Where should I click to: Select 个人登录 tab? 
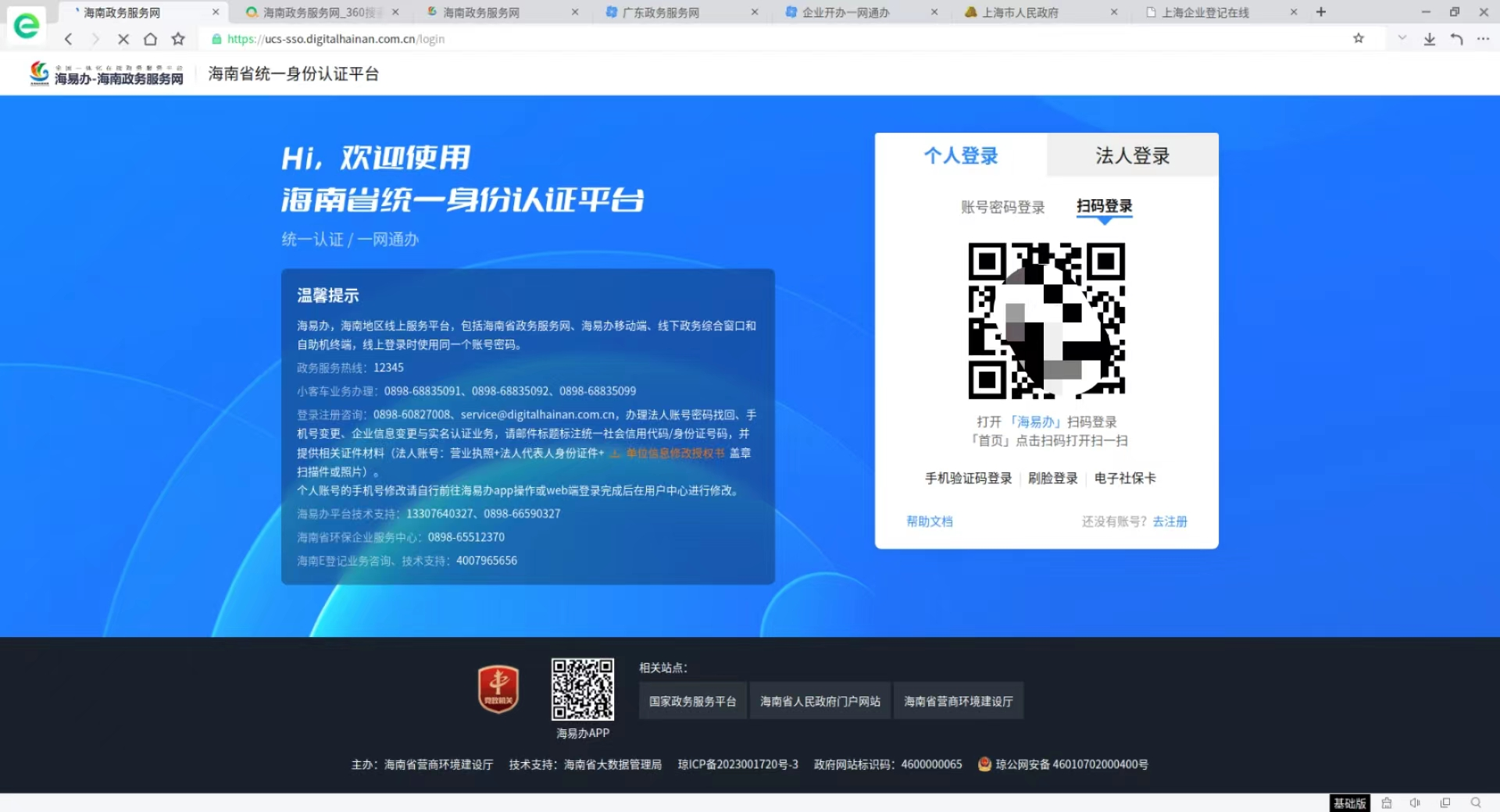(x=960, y=155)
